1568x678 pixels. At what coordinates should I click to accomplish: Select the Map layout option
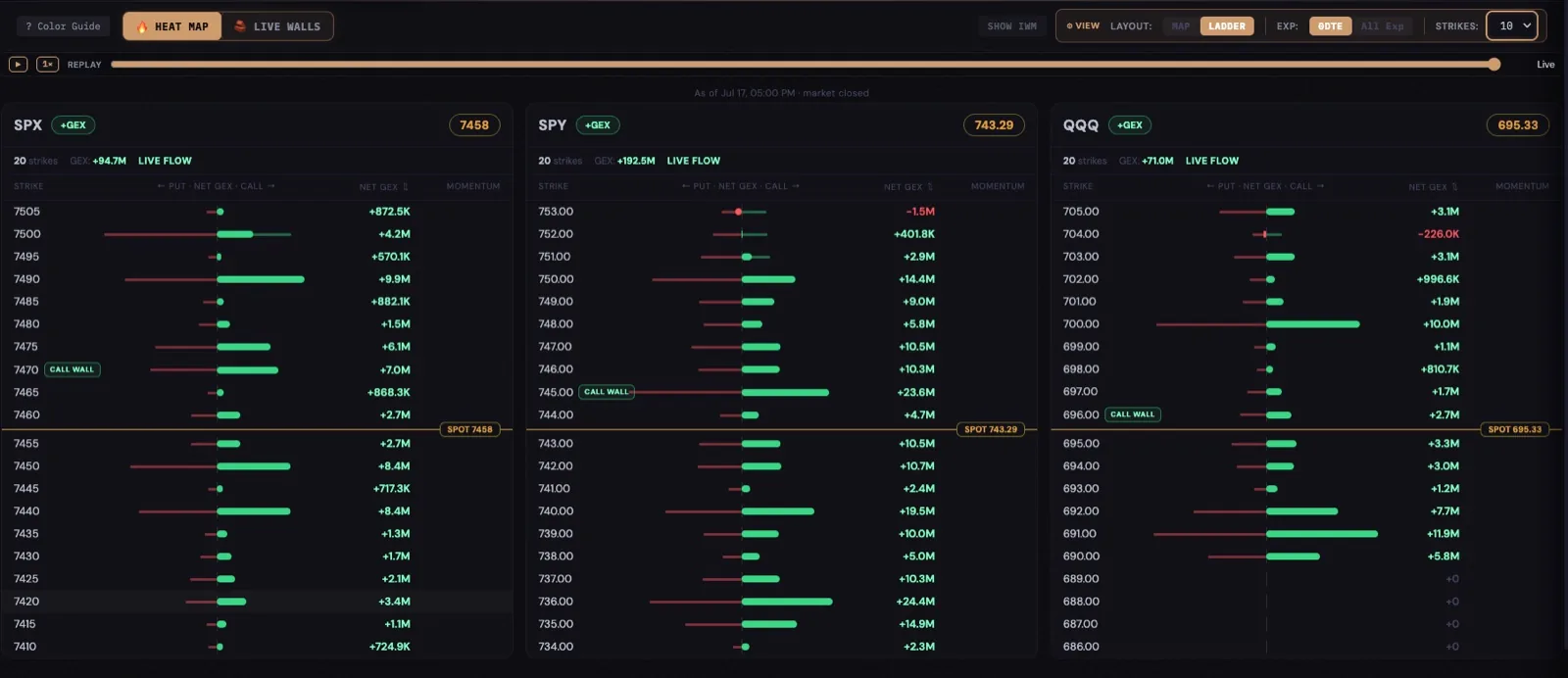(1181, 26)
